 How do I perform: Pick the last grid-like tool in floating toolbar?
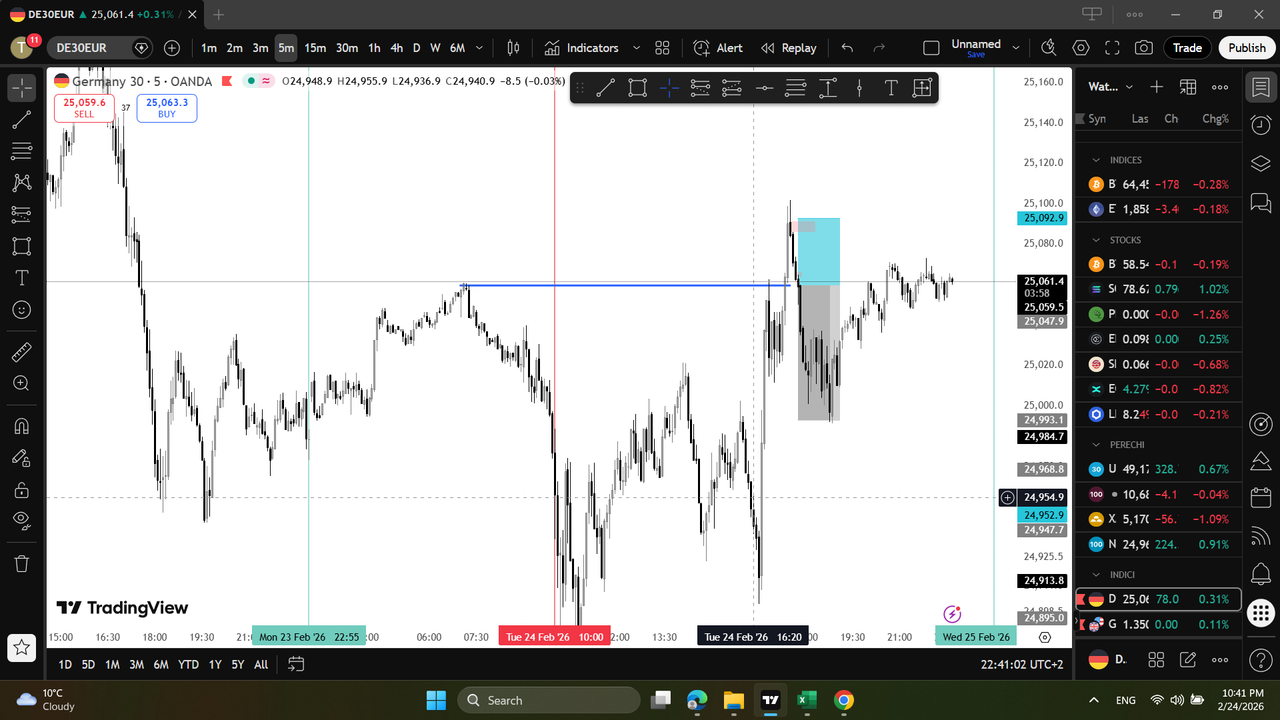tap(922, 88)
